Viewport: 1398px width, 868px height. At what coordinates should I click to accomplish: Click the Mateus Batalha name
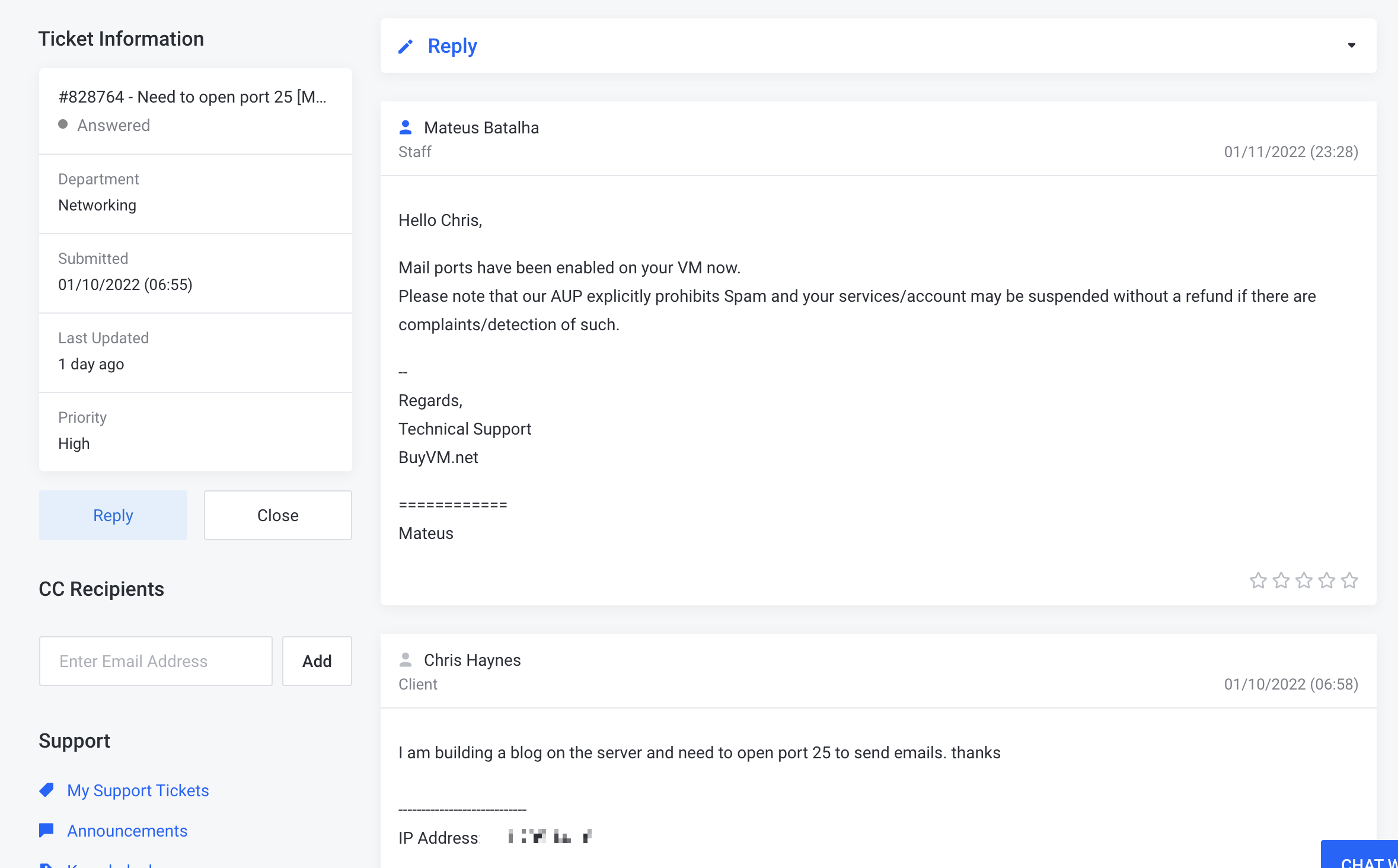pos(481,127)
